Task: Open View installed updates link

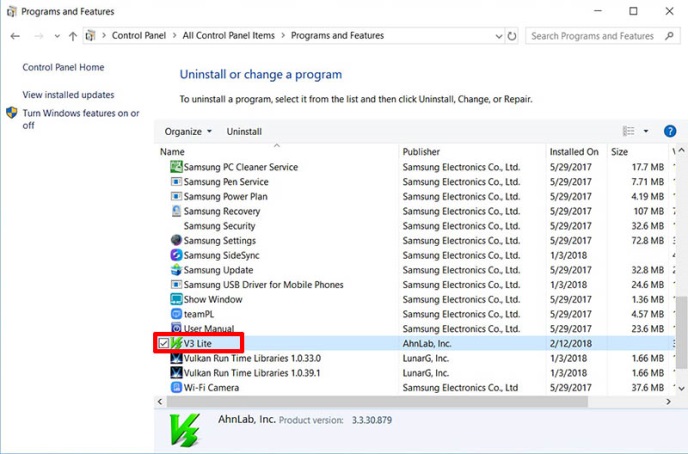Action: [68, 95]
